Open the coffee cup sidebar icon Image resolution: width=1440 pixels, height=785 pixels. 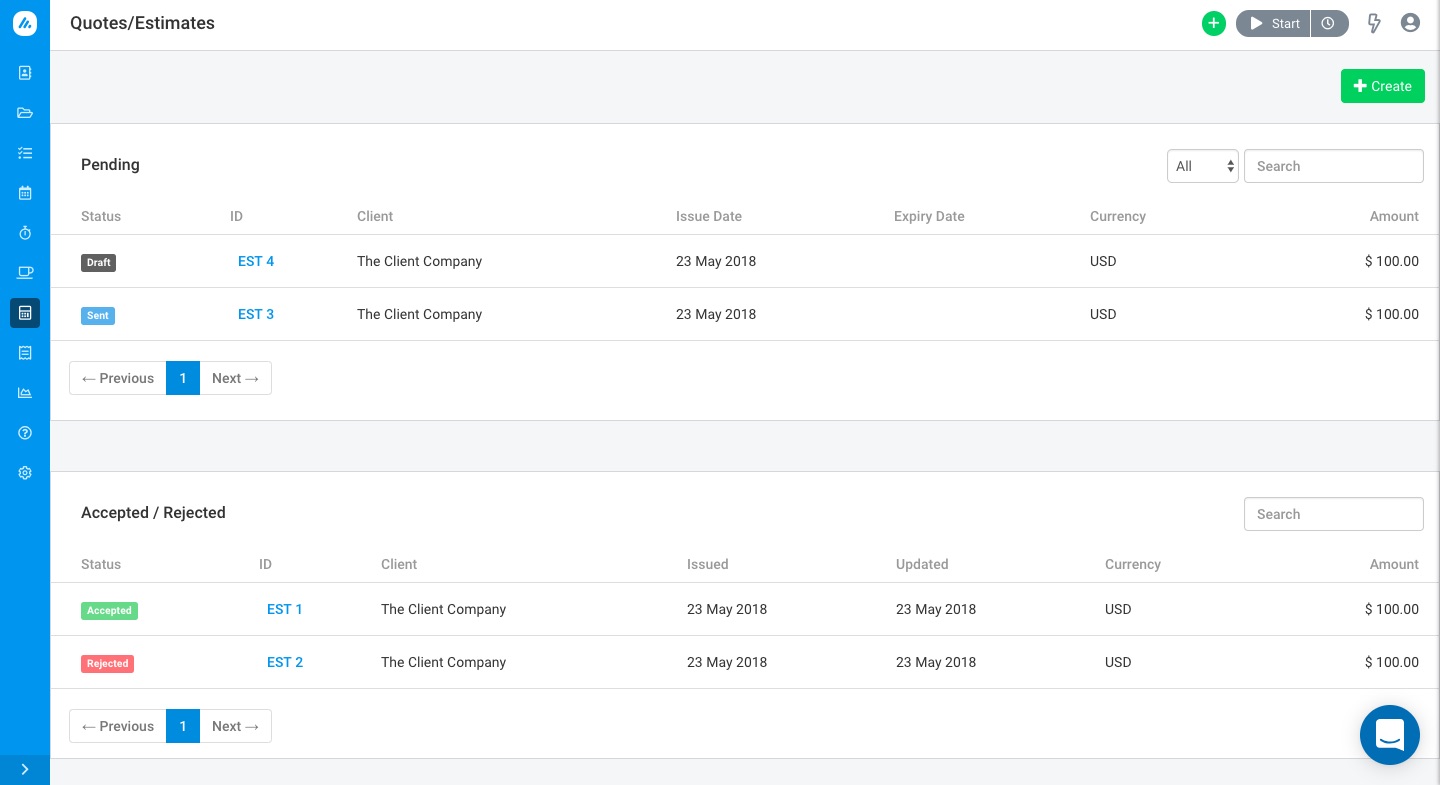pos(25,273)
